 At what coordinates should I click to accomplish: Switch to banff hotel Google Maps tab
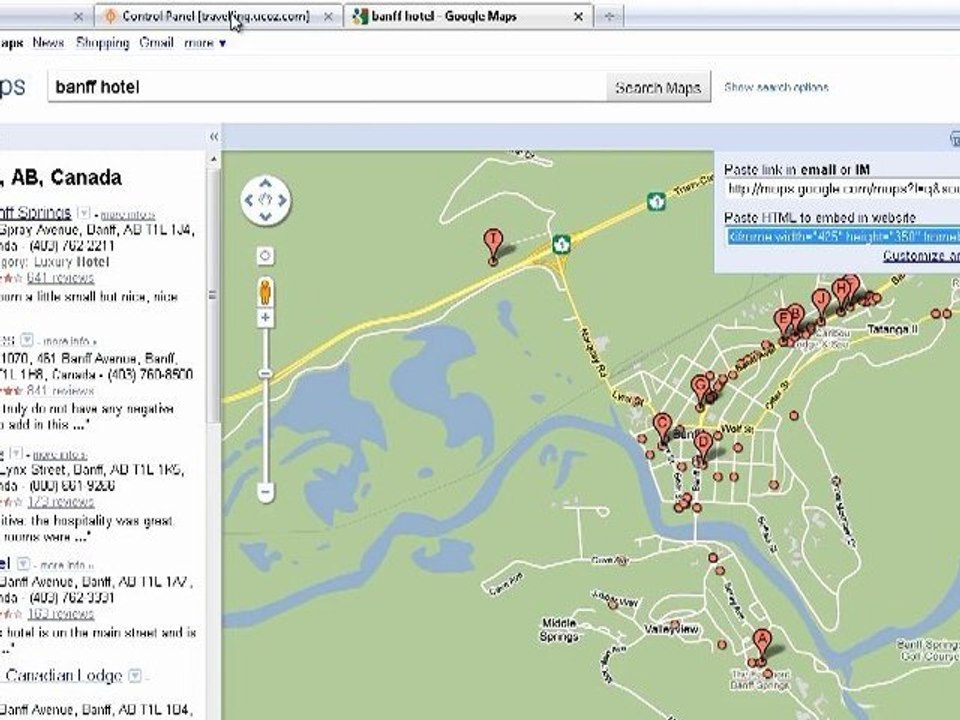click(x=445, y=16)
